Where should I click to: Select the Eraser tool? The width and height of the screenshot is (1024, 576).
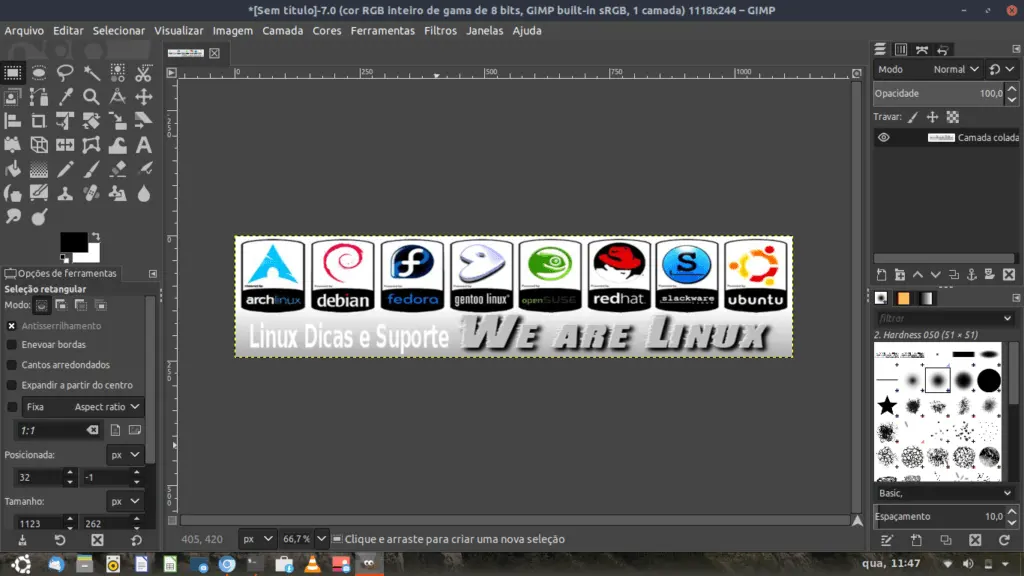tap(118, 169)
